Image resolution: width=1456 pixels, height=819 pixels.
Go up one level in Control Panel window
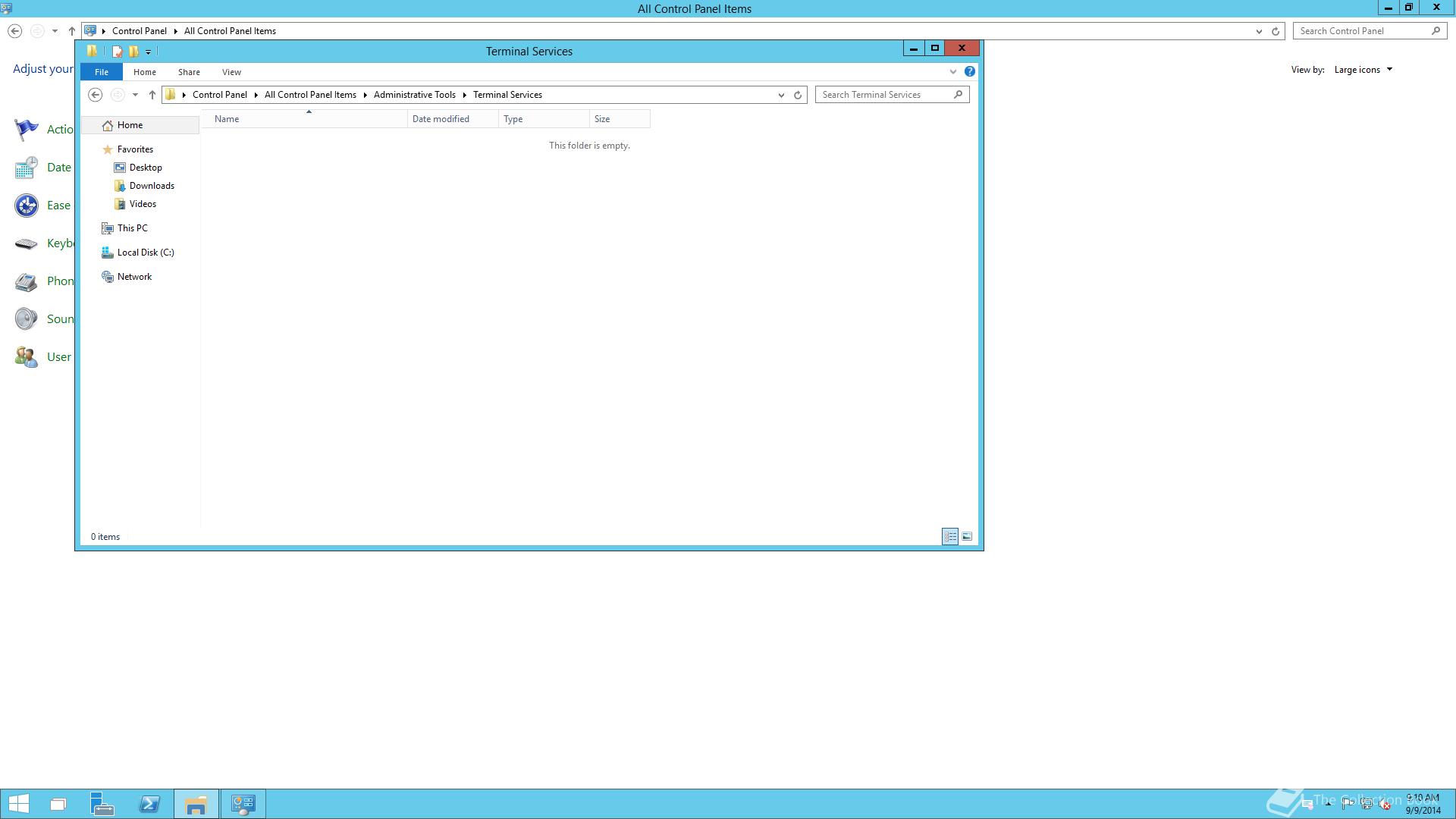point(71,31)
